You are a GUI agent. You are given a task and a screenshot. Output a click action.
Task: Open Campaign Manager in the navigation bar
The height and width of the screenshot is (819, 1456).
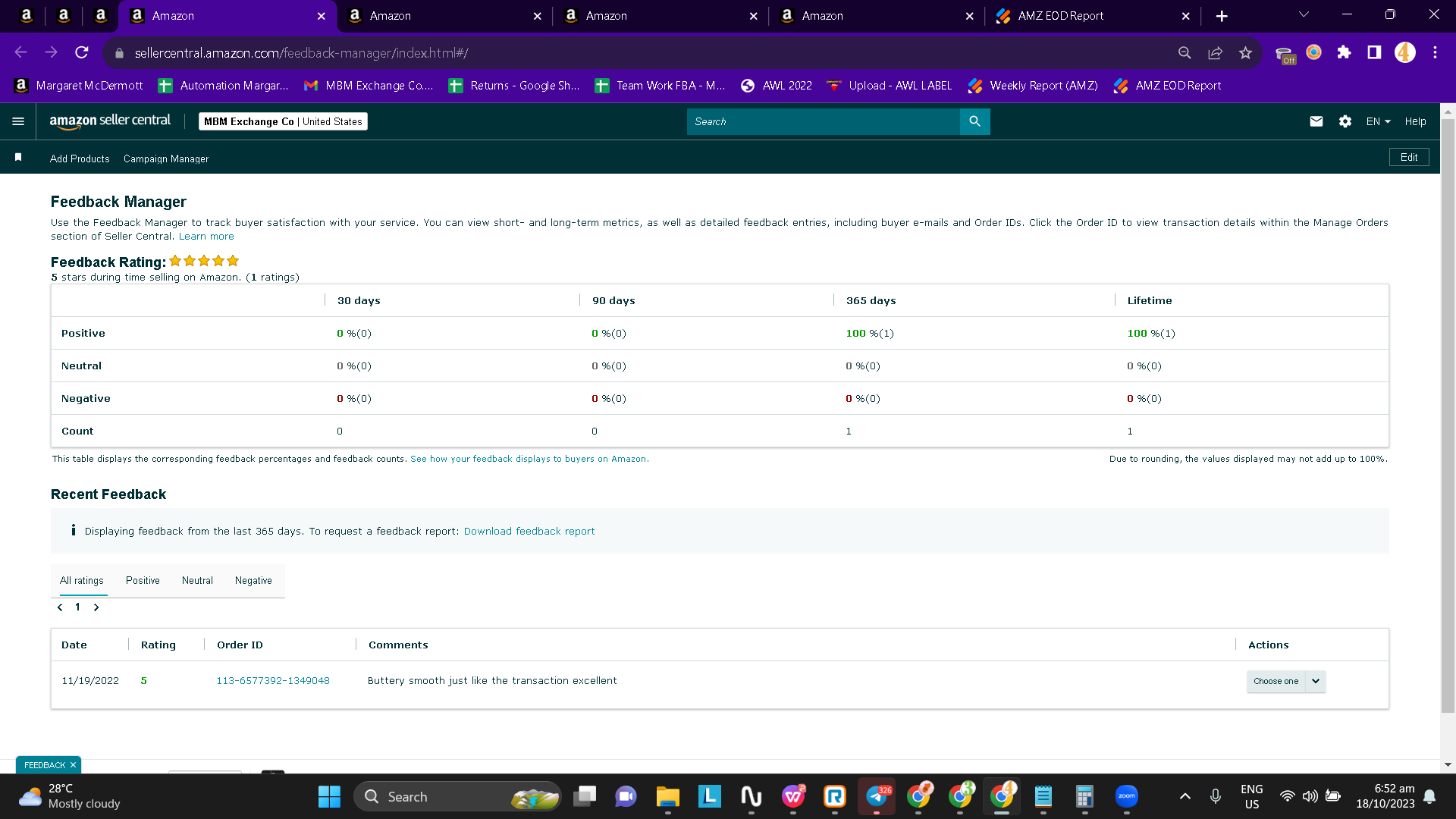pyautogui.click(x=166, y=159)
